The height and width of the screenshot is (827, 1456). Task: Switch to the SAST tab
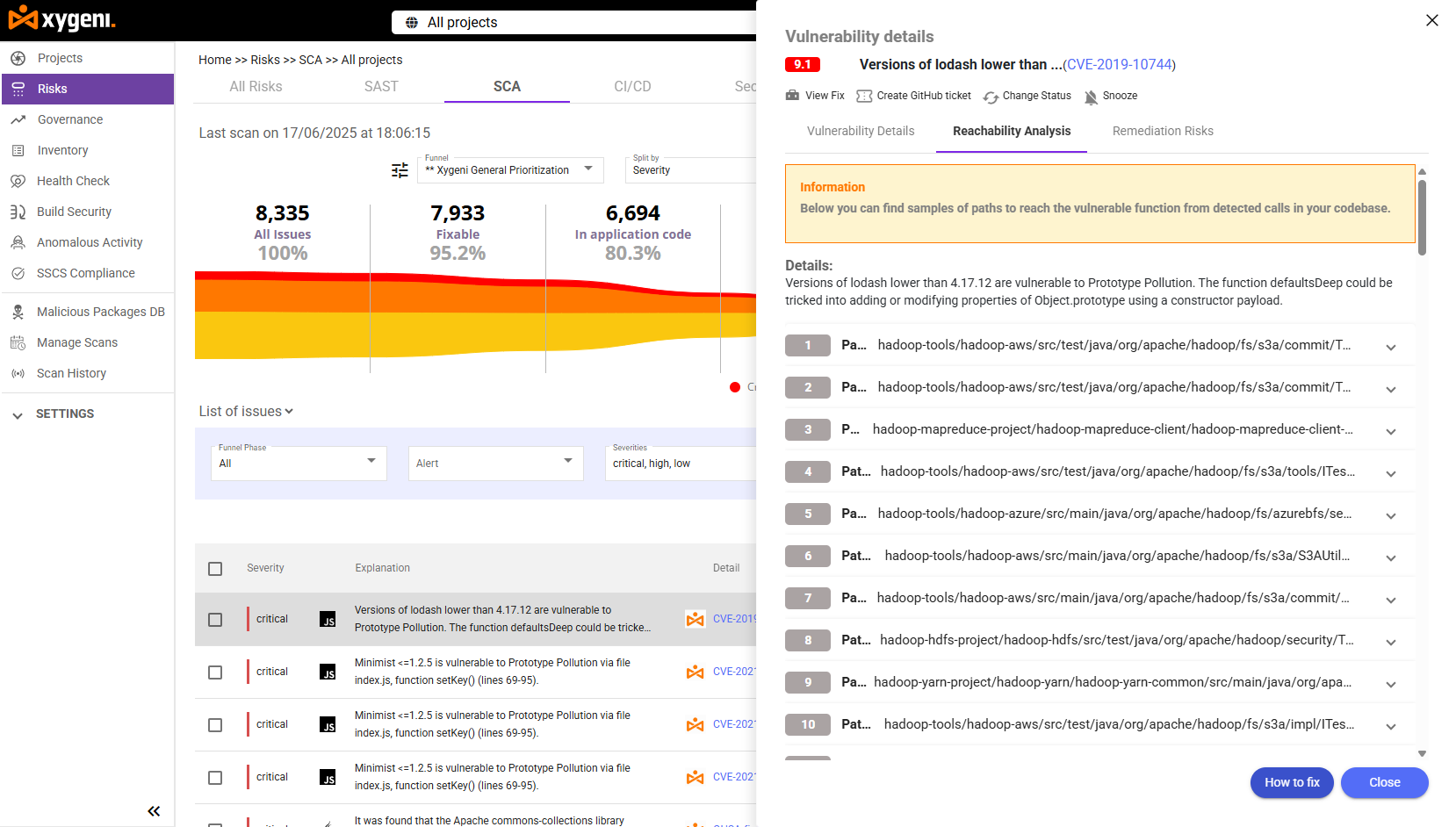click(x=381, y=86)
